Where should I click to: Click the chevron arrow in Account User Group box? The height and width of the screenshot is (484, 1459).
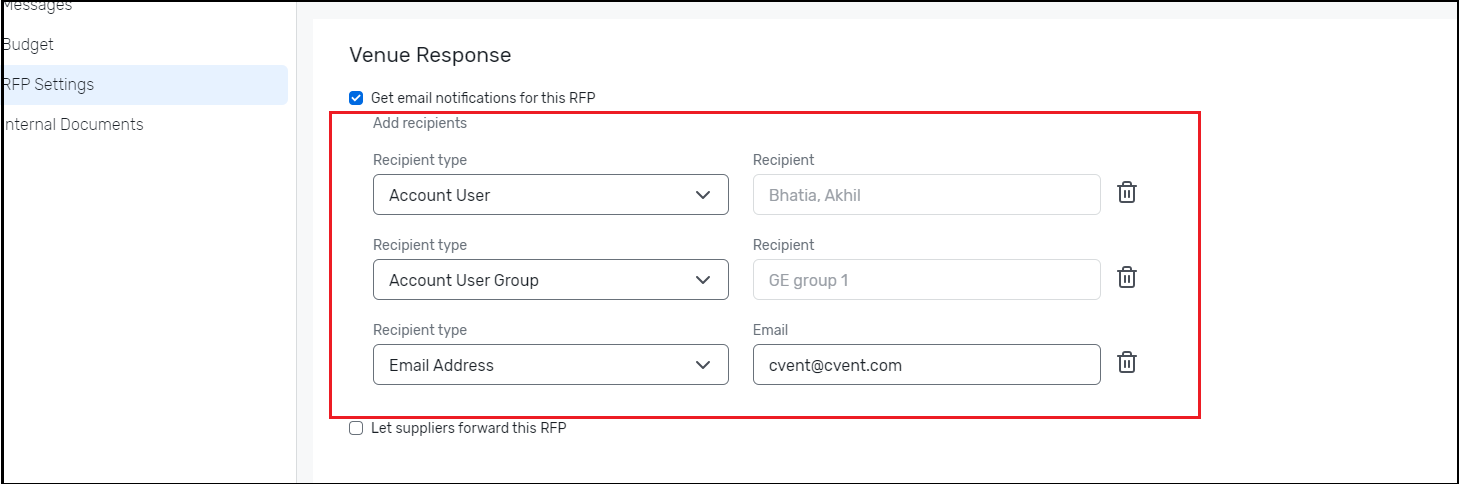(703, 280)
